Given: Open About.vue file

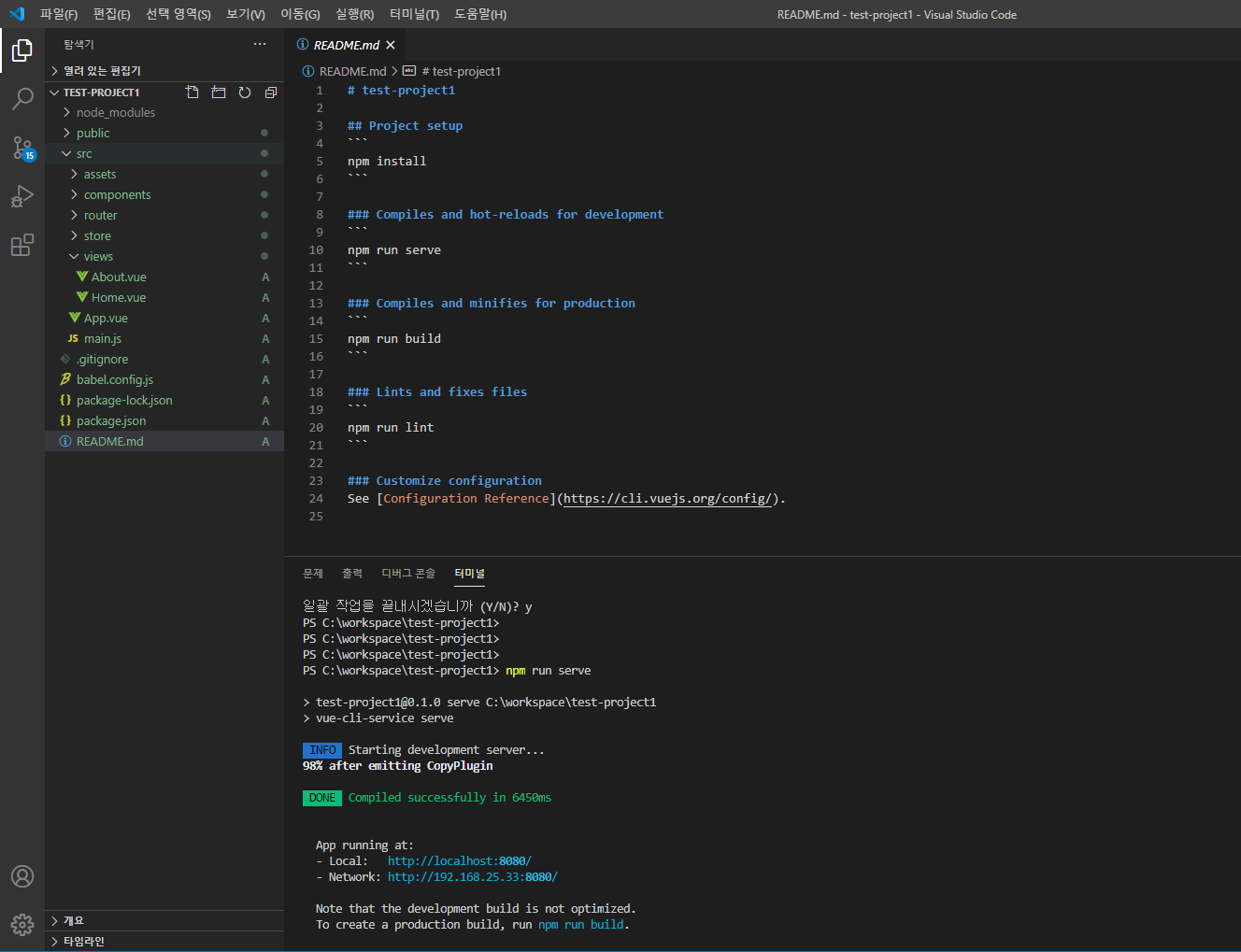Looking at the screenshot, I should point(164,277).
